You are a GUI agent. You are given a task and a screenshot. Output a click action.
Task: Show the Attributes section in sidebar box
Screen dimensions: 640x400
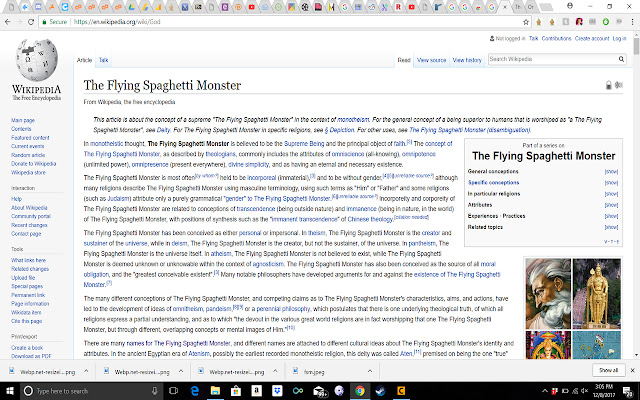pyautogui.click(x=611, y=205)
